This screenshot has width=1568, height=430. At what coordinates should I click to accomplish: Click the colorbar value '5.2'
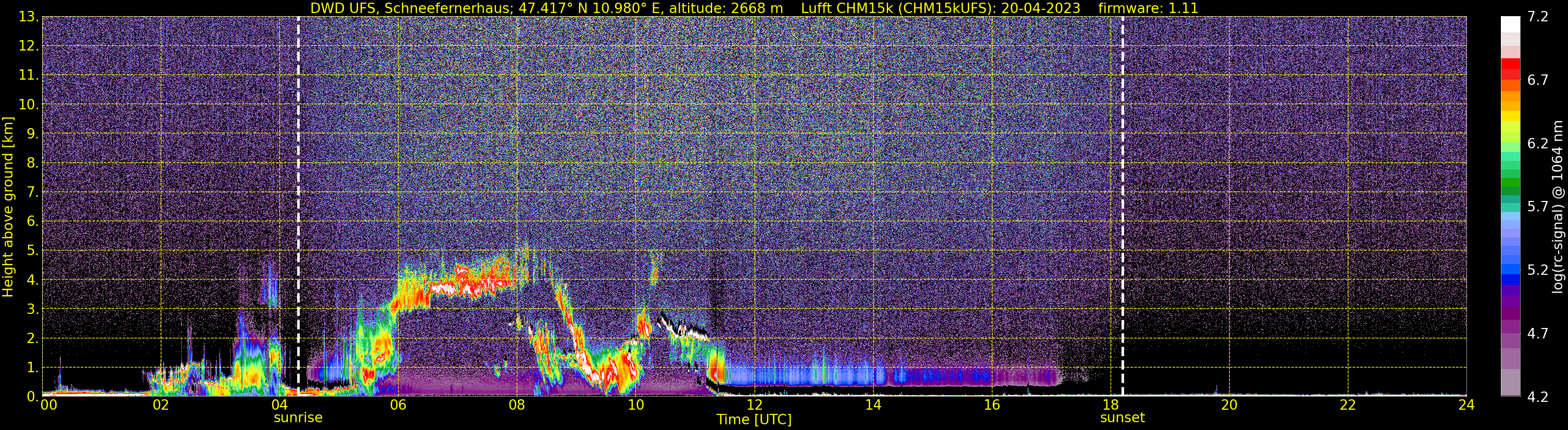1538,270
